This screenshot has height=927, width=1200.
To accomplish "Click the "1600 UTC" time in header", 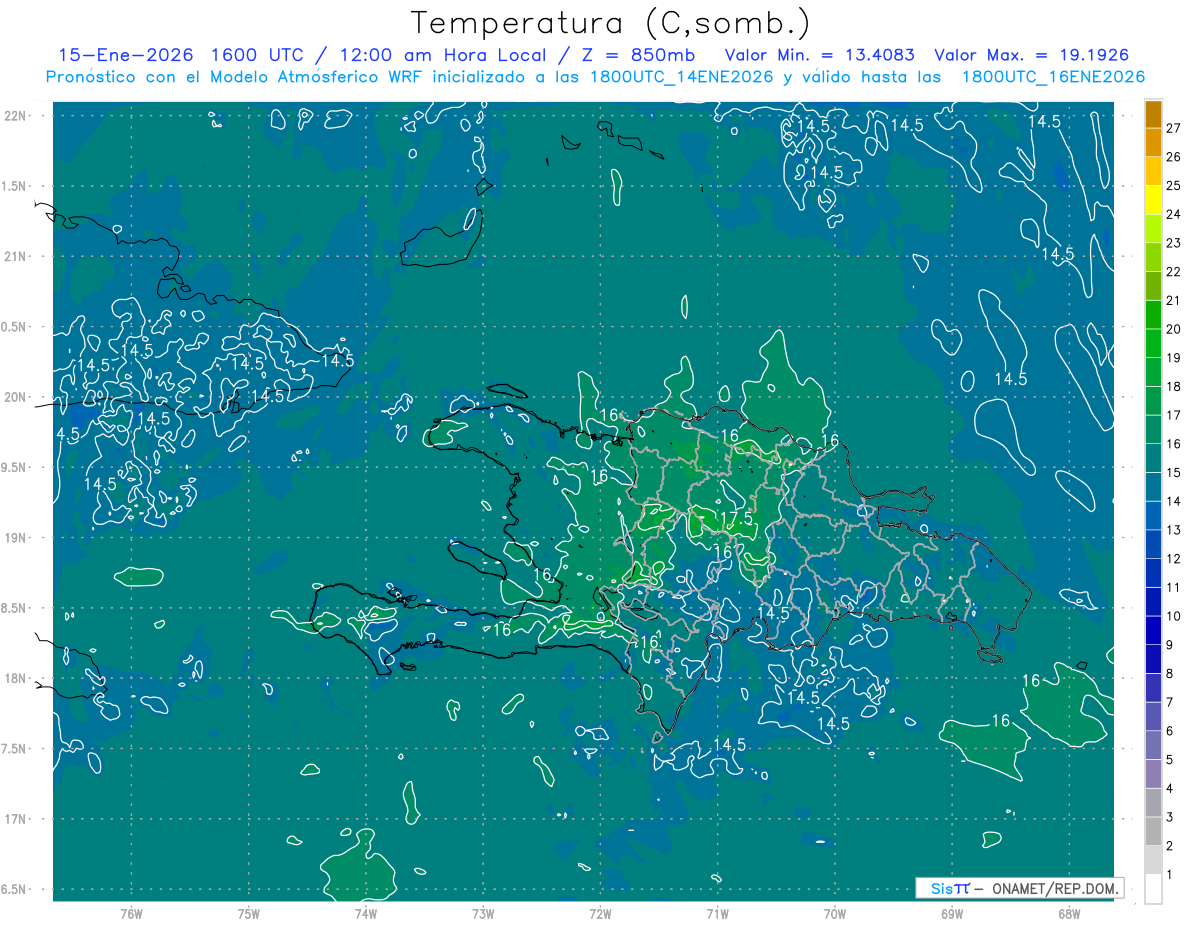I will pyautogui.click(x=259, y=55).
